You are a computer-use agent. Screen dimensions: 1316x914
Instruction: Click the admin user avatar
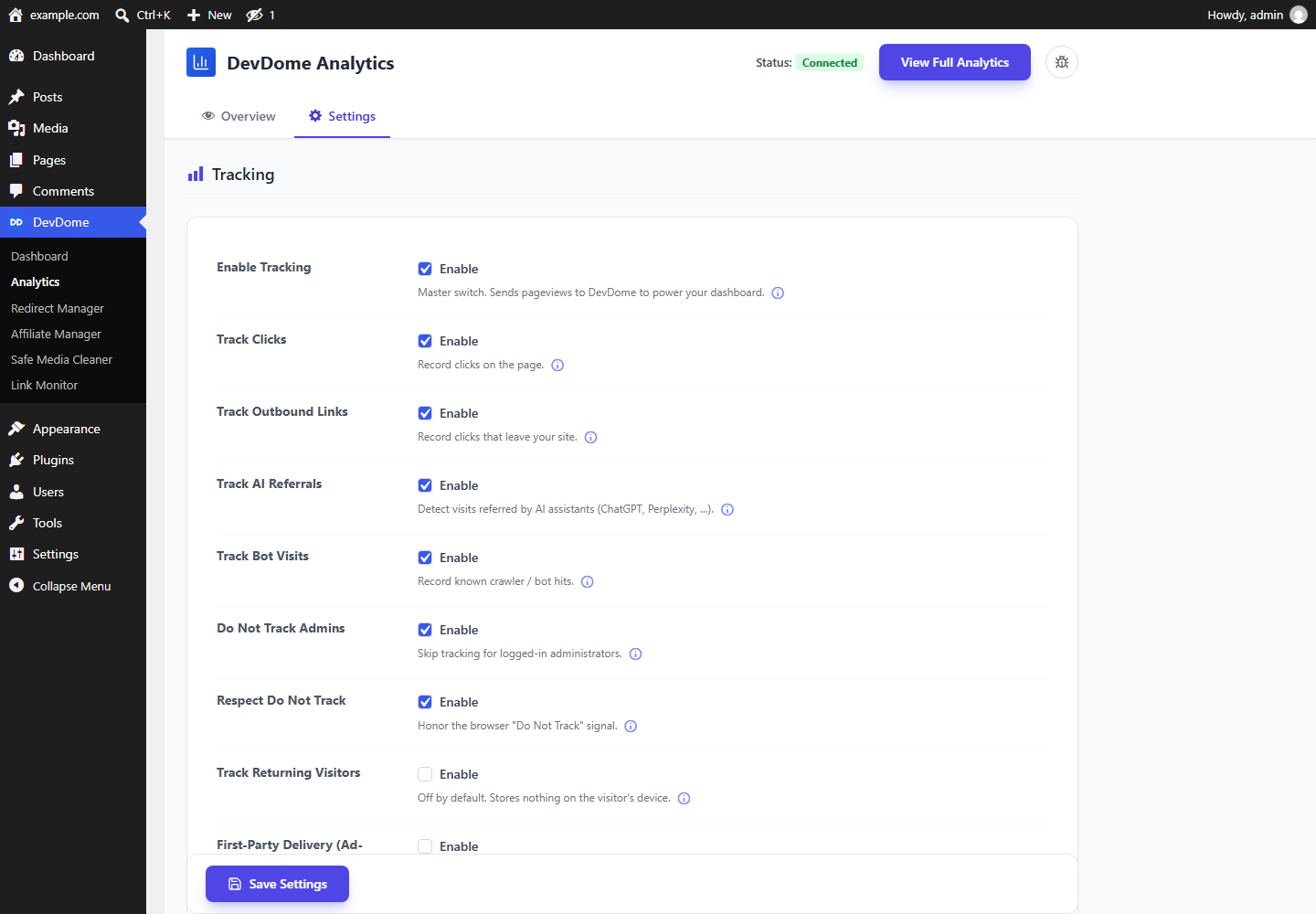click(1299, 15)
